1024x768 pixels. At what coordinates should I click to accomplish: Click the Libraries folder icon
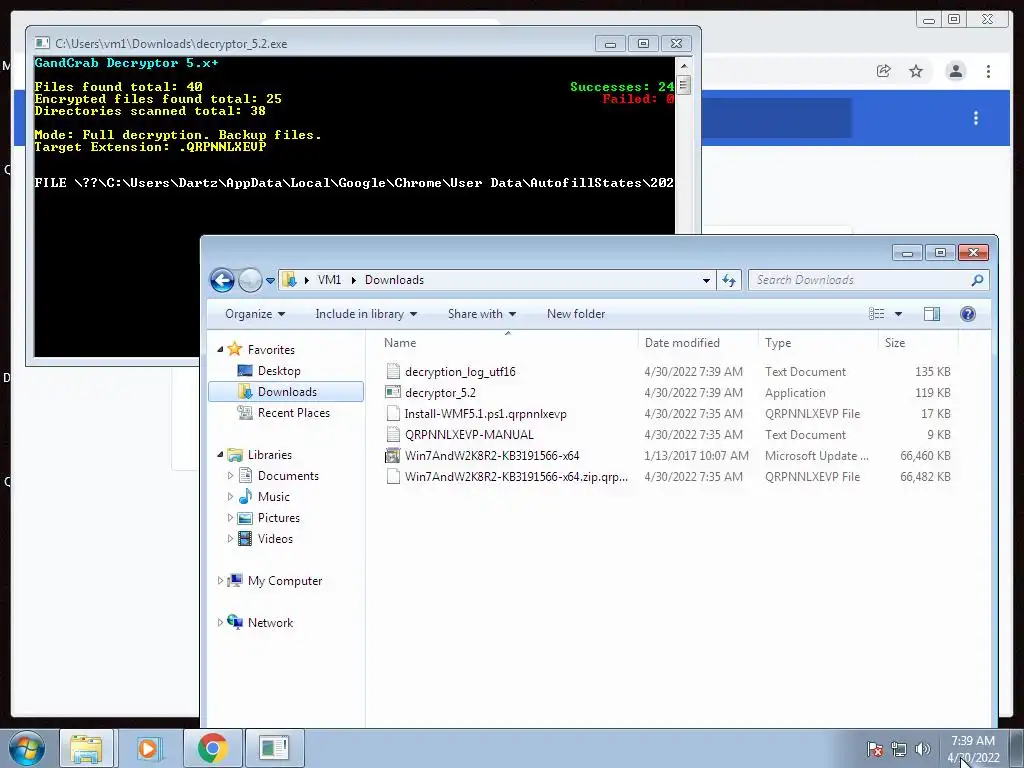click(235, 455)
